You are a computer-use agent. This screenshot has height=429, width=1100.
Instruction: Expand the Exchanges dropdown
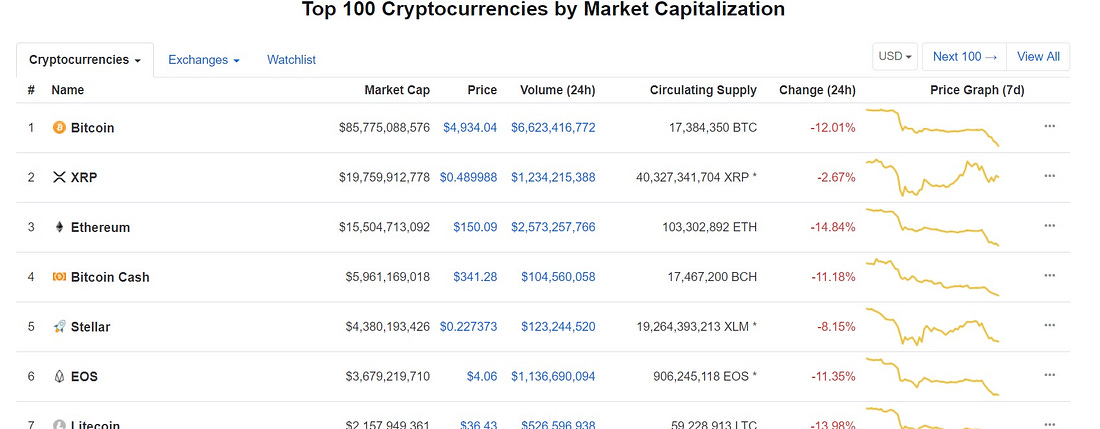click(203, 60)
